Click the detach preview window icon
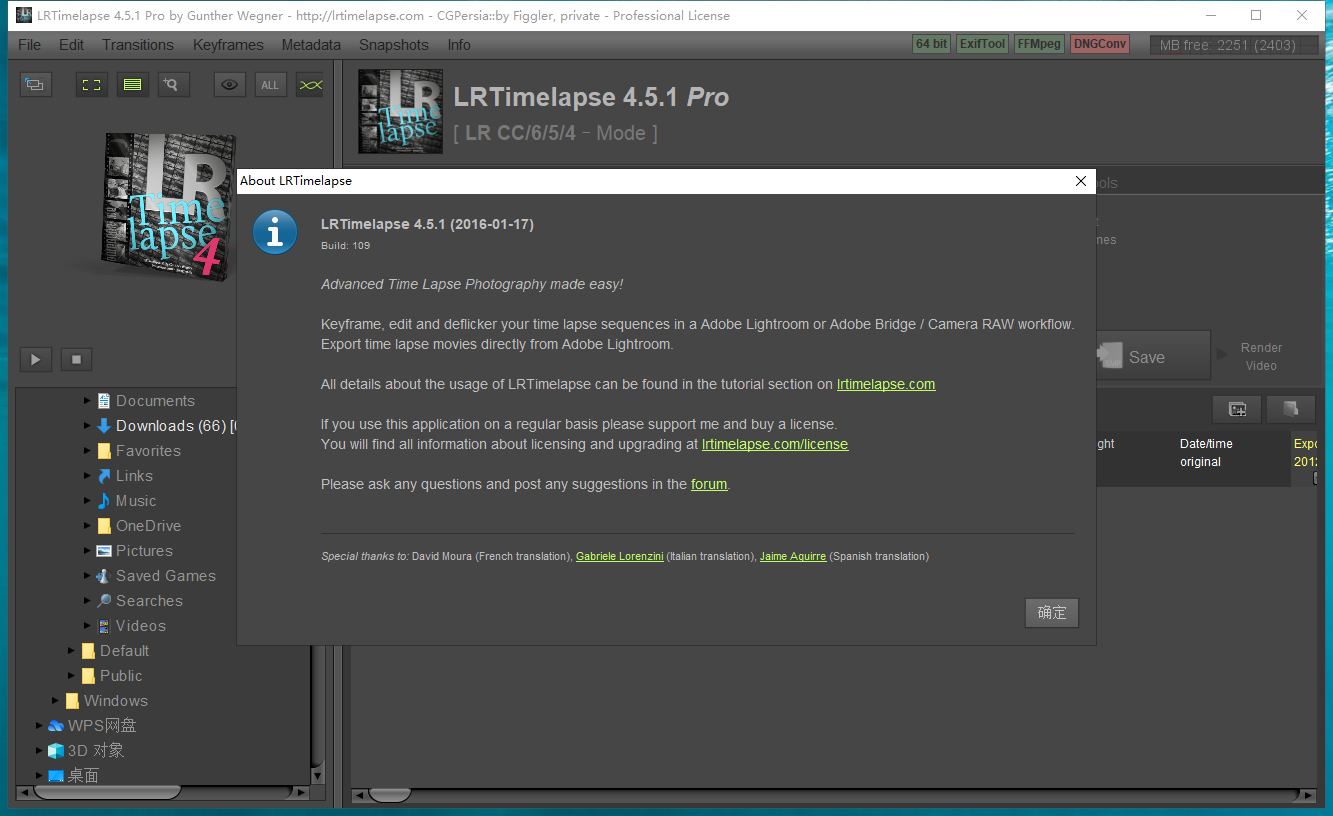 coord(35,85)
